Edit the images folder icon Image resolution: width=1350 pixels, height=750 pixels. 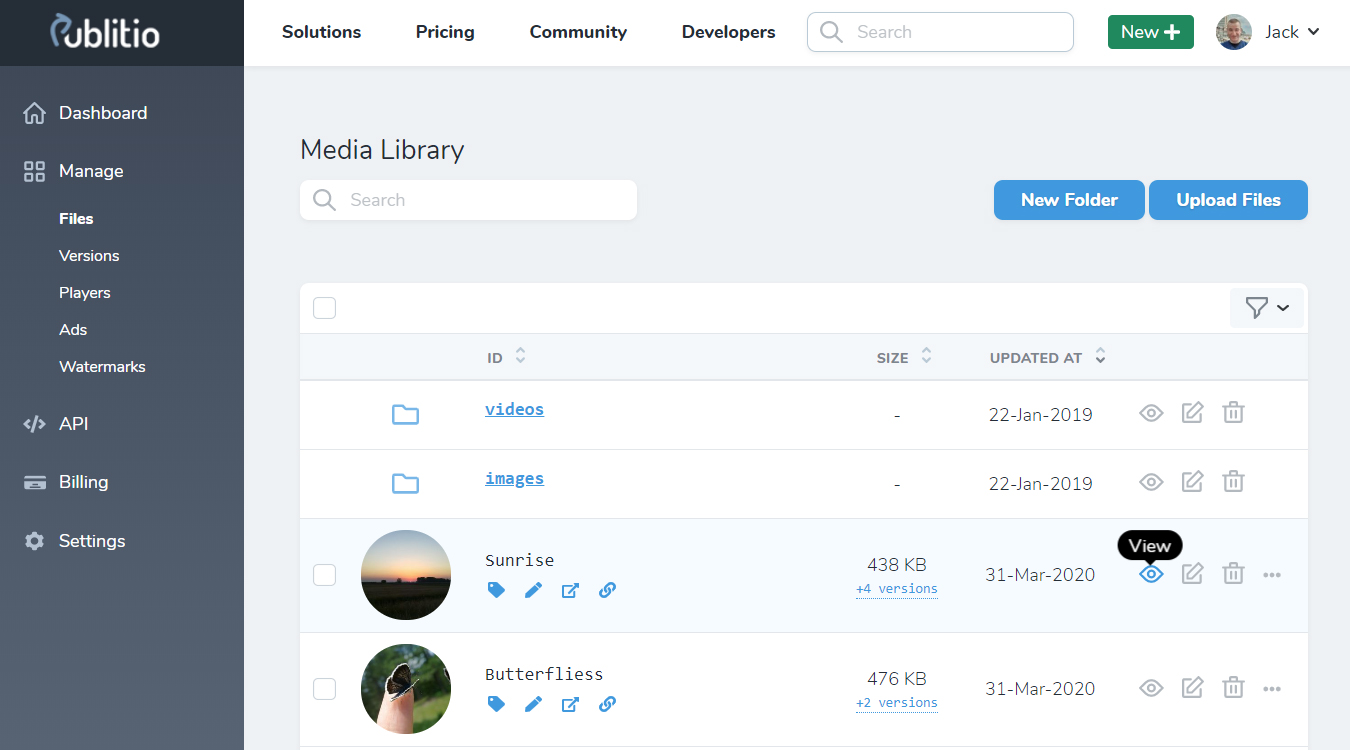click(x=1192, y=481)
